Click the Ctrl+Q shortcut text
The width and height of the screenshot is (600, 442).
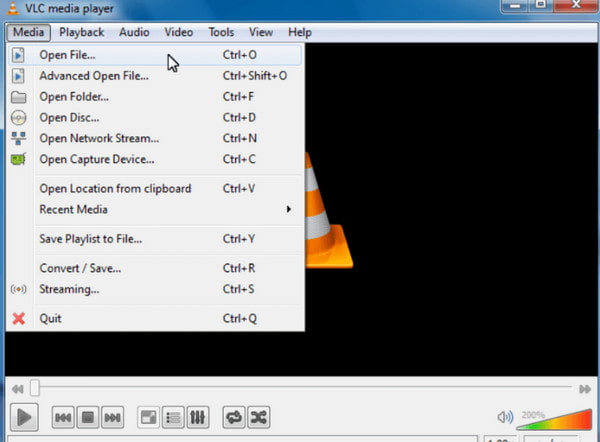pos(240,318)
